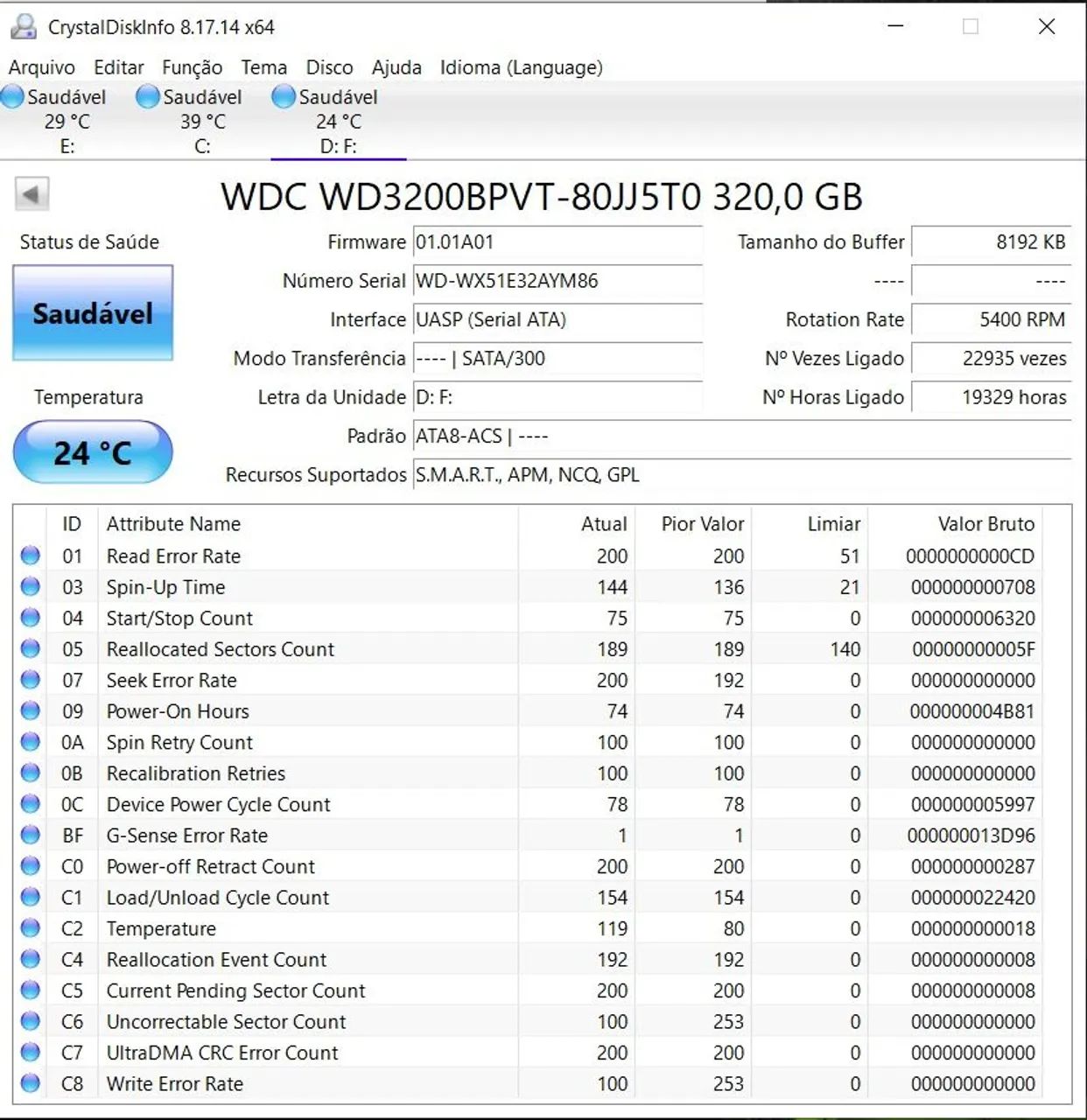Click the buffer size field 8192 KB
This screenshot has width=1087, height=1120.
[x=992, y=242]
